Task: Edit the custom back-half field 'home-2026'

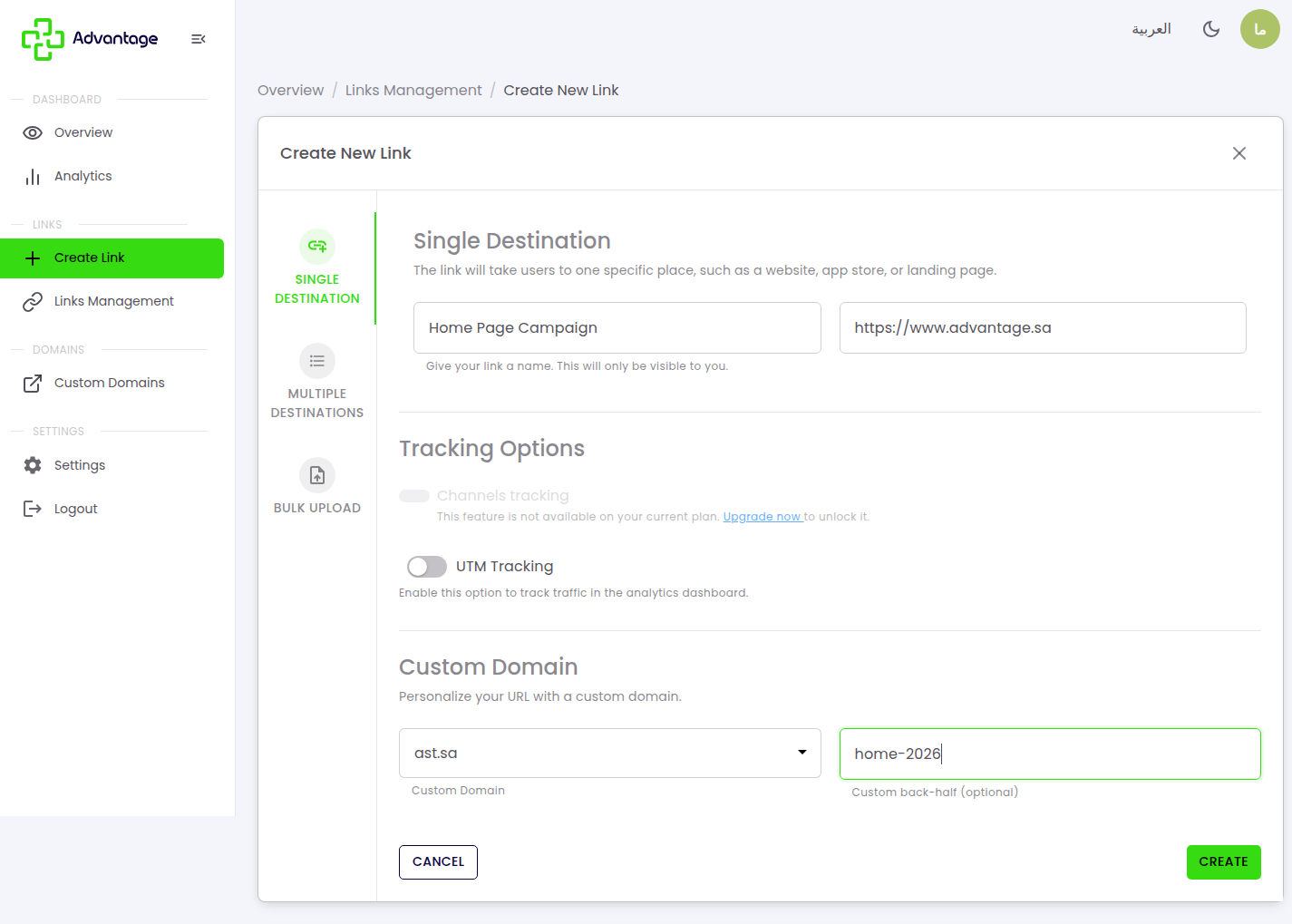Action: [1050, 754]
